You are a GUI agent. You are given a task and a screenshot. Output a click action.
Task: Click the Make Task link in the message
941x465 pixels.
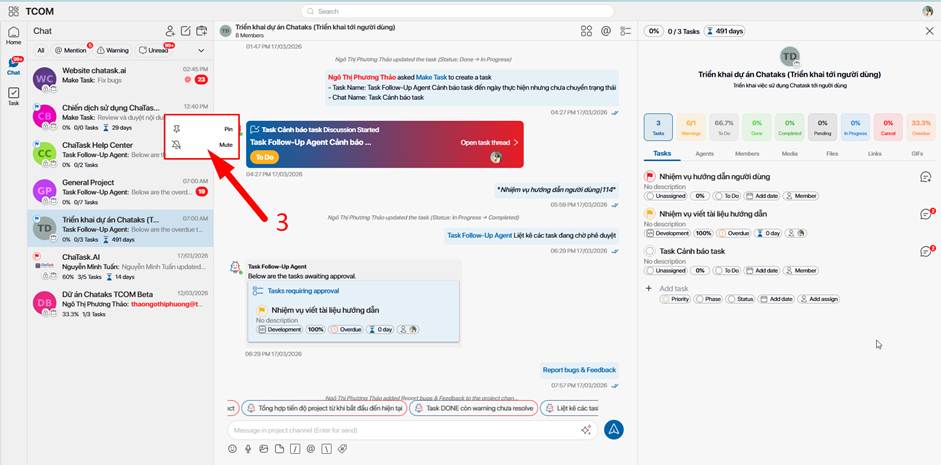pos(431,78)
